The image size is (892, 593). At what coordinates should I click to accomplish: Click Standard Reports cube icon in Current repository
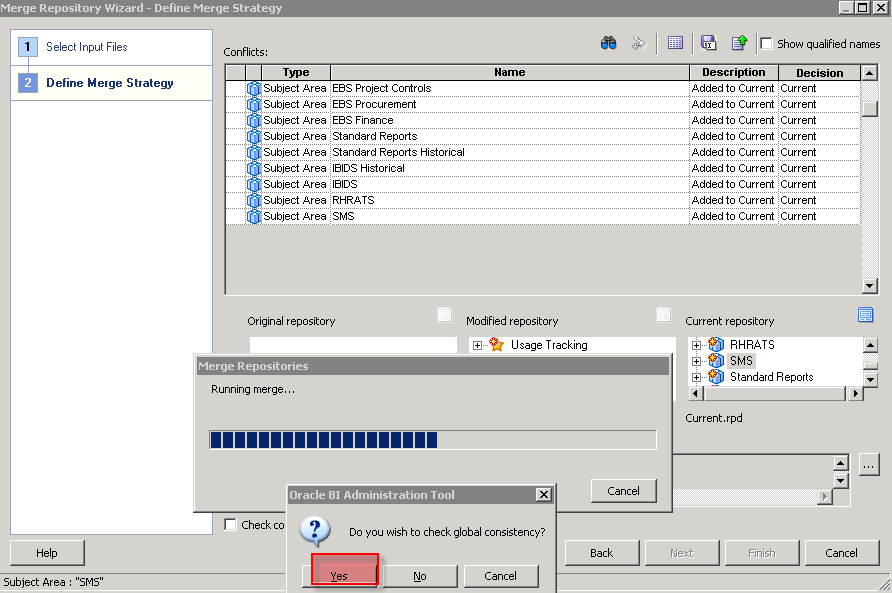pos(716,376)
